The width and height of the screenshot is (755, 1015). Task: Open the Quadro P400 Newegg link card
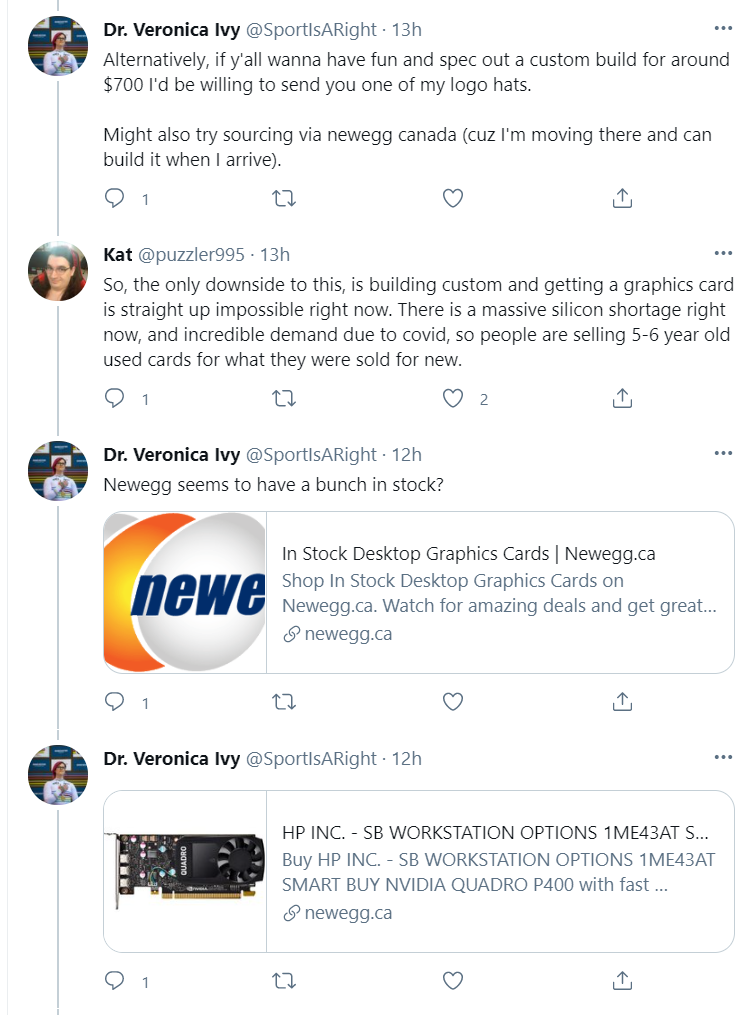419,871
